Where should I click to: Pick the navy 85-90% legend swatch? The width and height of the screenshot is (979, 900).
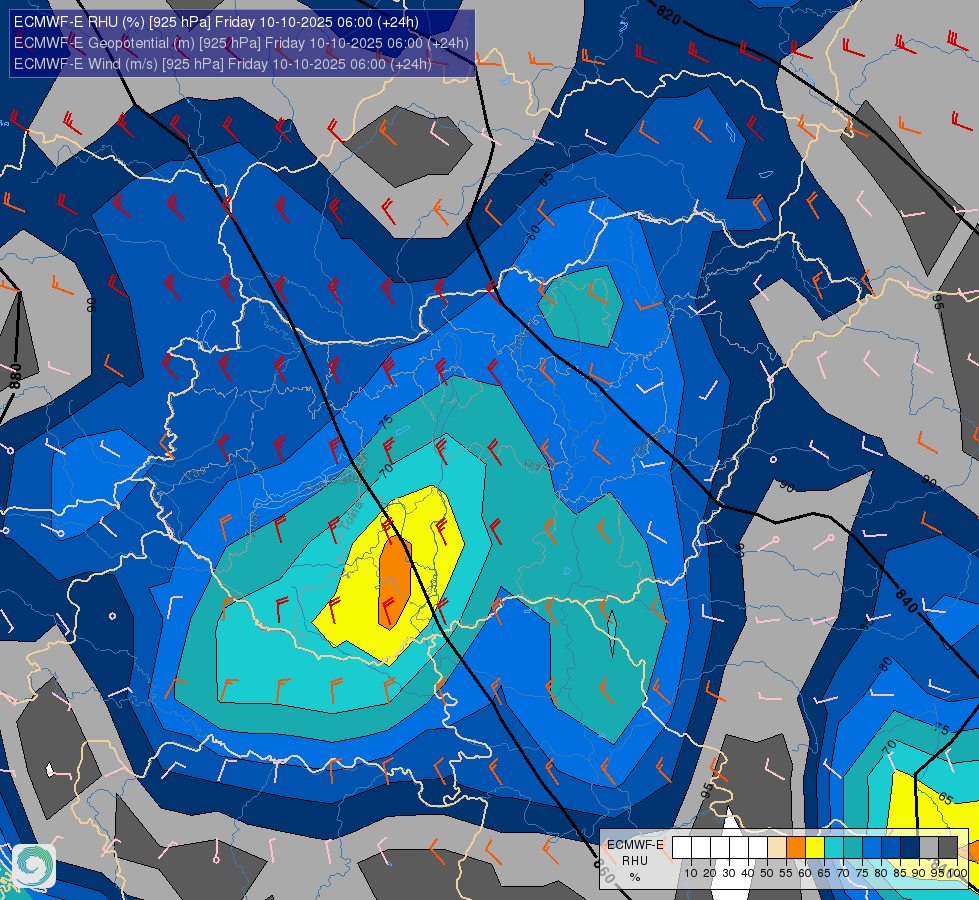[910, 847]
